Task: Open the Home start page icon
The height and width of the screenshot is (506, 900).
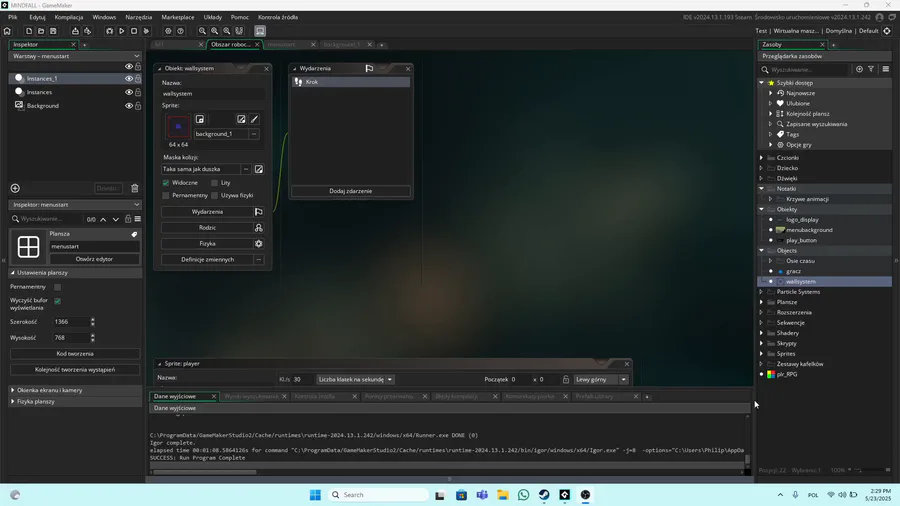Action: [7, 31]
